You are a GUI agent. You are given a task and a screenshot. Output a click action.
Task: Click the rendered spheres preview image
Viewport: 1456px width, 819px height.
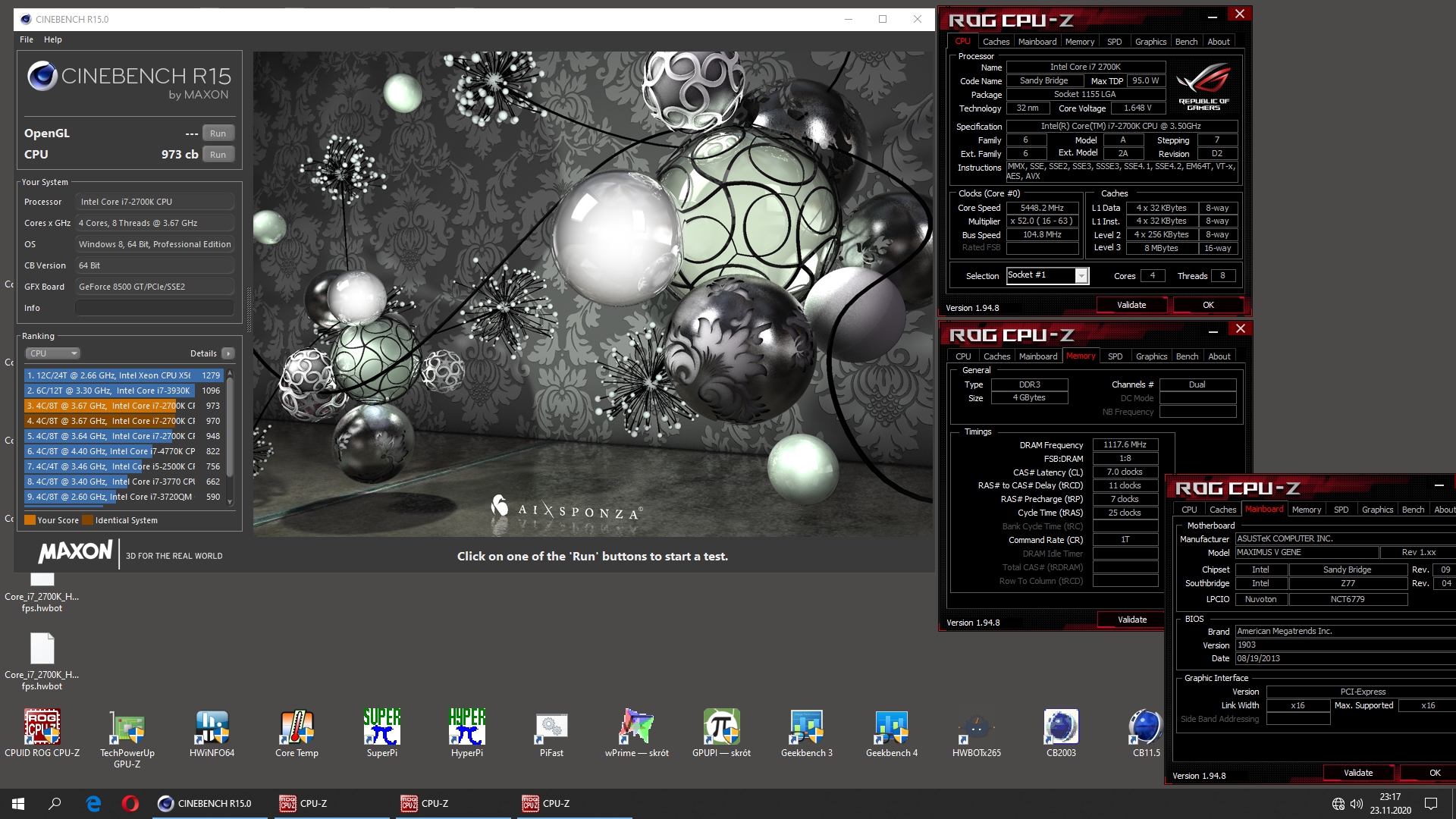(594, 294)
